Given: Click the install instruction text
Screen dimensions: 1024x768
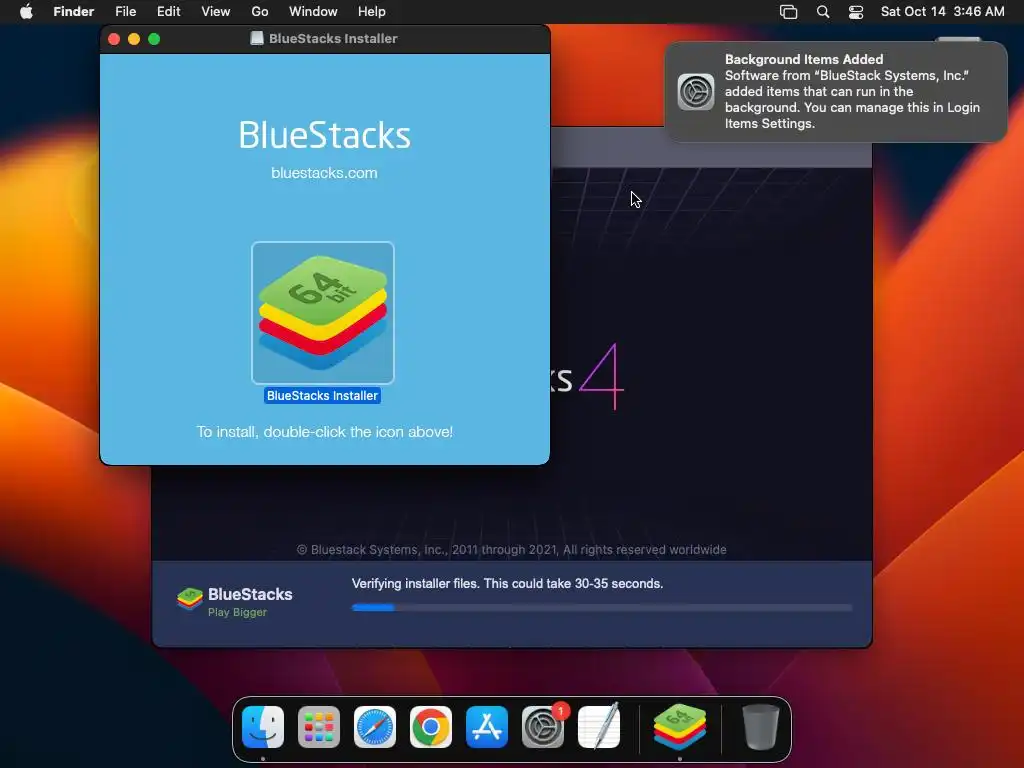Looking at the screenshot, I should [325, 432].
